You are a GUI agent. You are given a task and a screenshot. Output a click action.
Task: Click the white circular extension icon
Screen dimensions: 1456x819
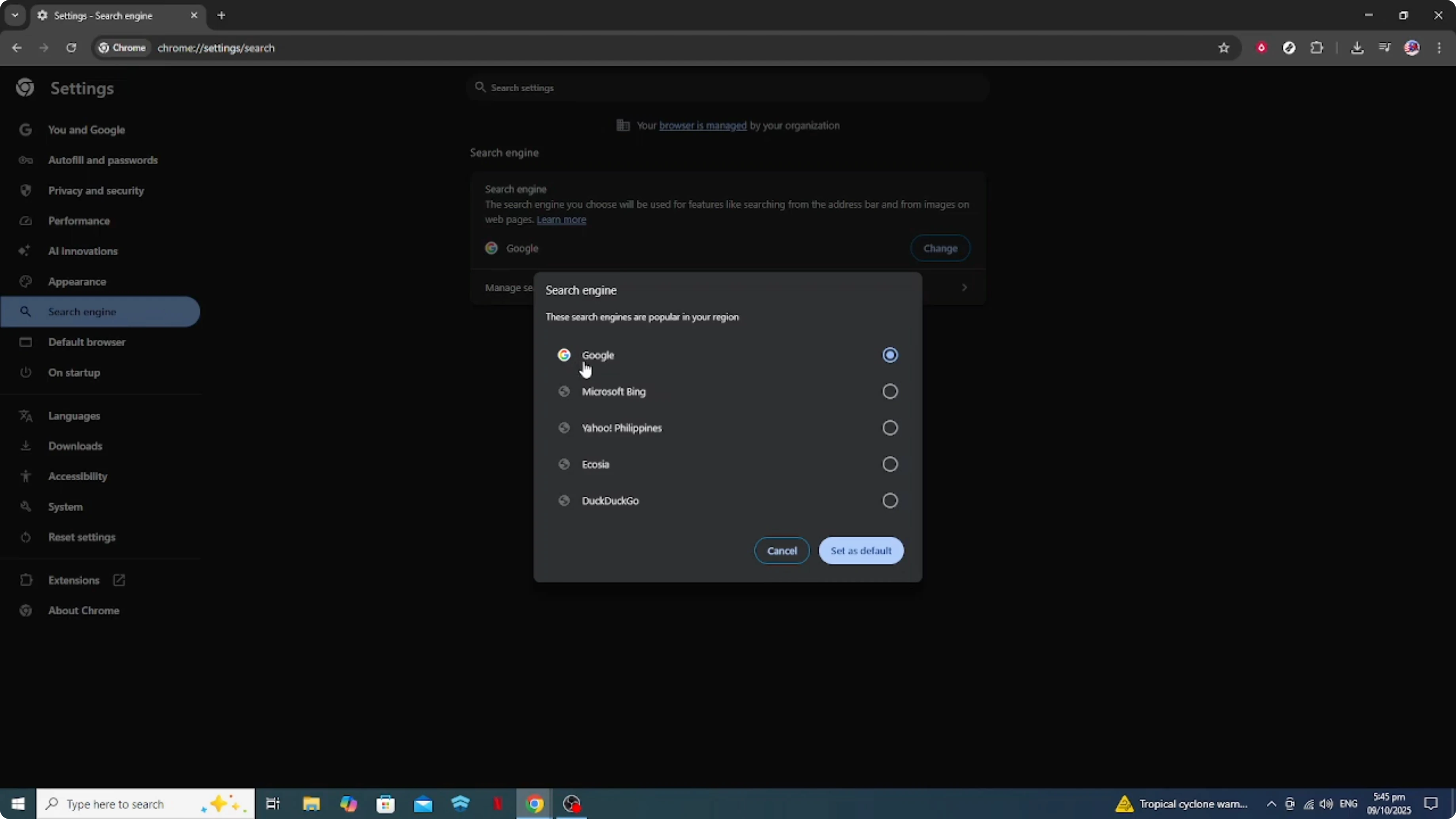(1289, 48)
